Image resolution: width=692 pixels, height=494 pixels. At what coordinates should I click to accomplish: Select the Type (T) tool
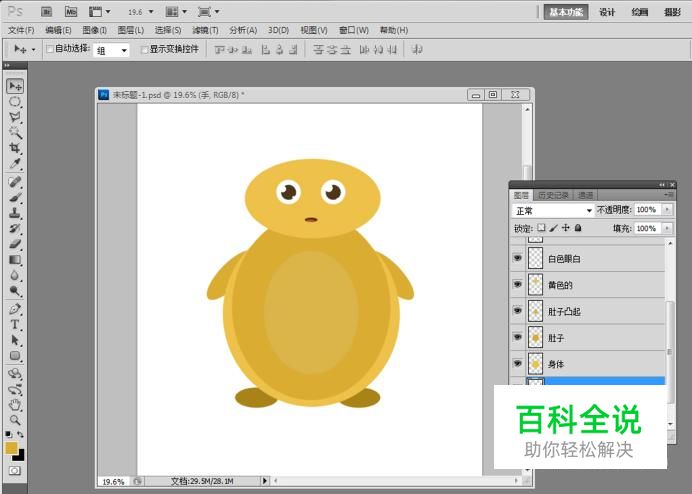16,324
